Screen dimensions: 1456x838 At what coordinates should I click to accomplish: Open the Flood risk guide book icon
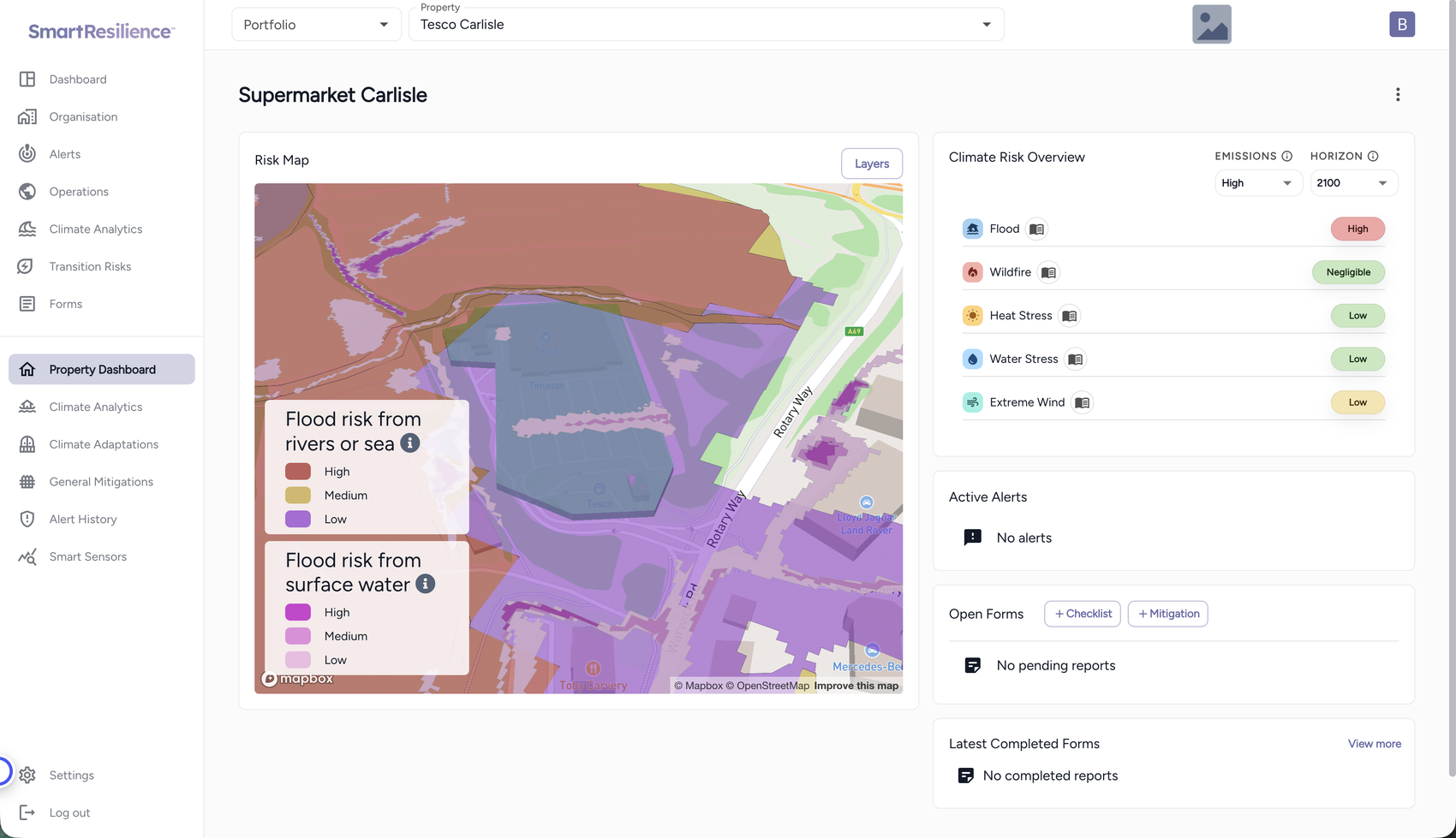(x=1036, y=229)
